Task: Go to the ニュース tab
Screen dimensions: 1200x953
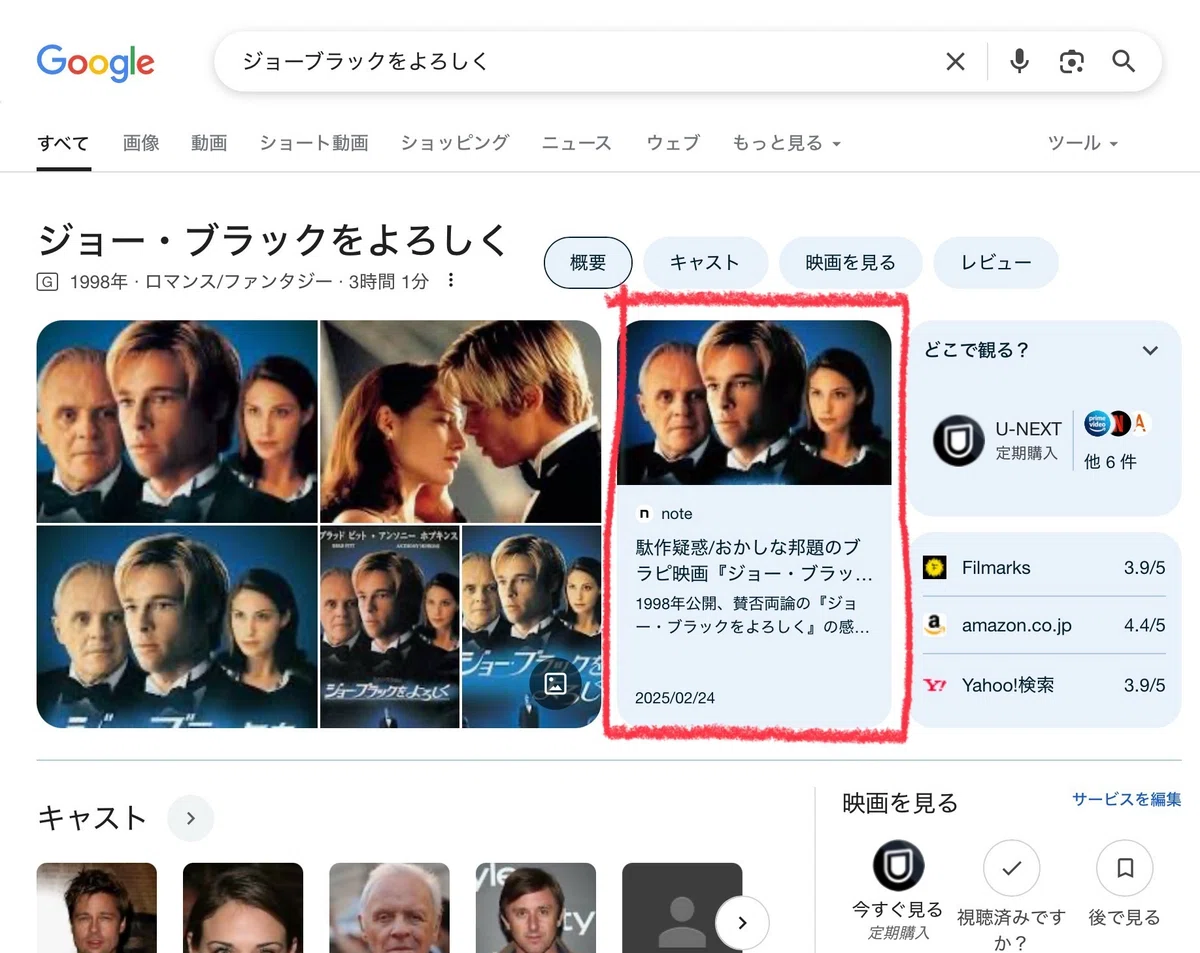Action: (x=577, y=143)
